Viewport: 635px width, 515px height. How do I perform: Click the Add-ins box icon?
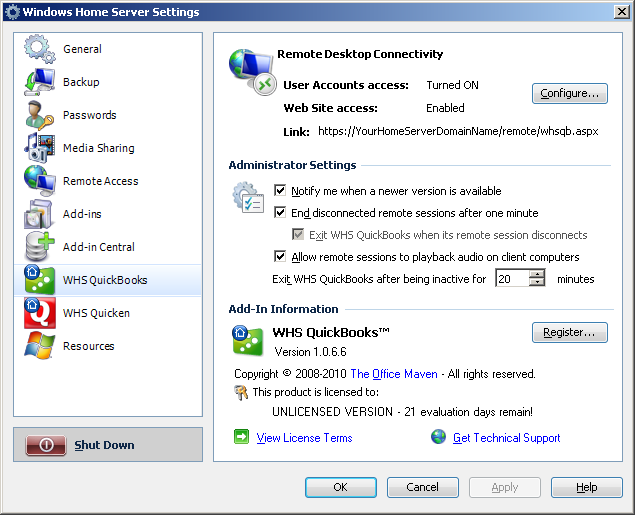pyautogui.click(x=38, y=214)
